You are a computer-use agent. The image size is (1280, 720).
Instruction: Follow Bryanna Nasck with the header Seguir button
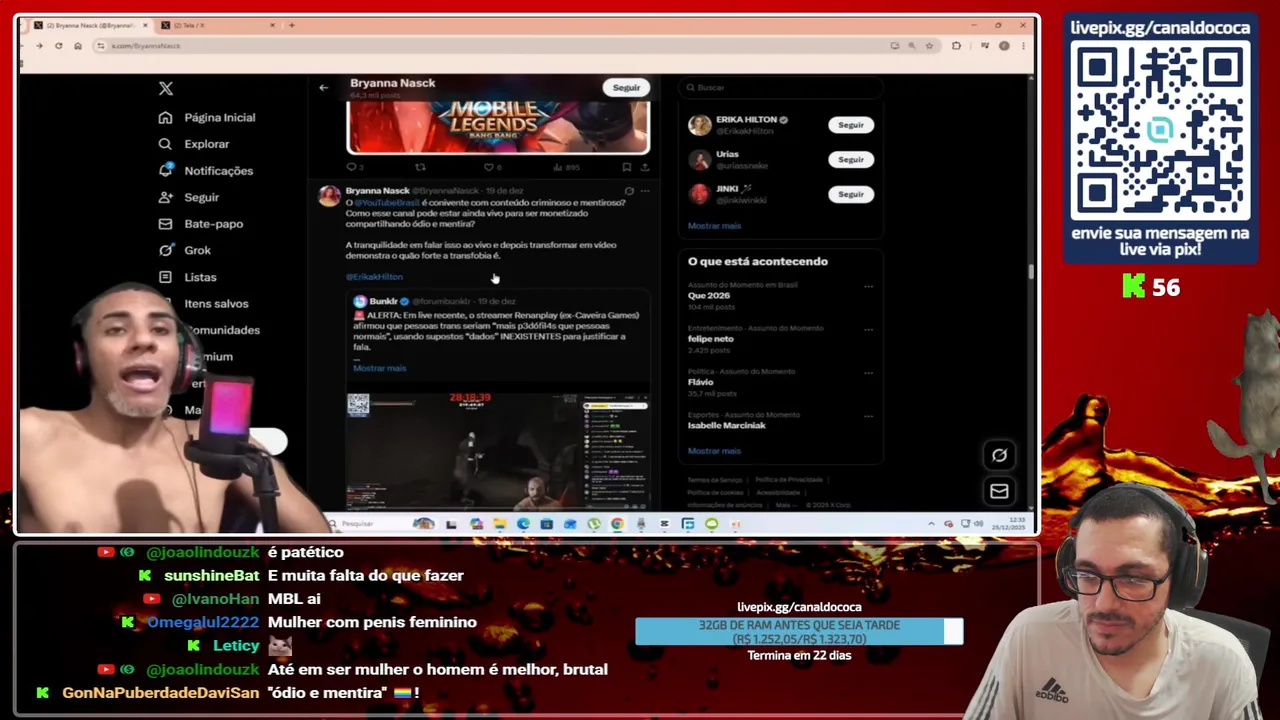[627, 88]
